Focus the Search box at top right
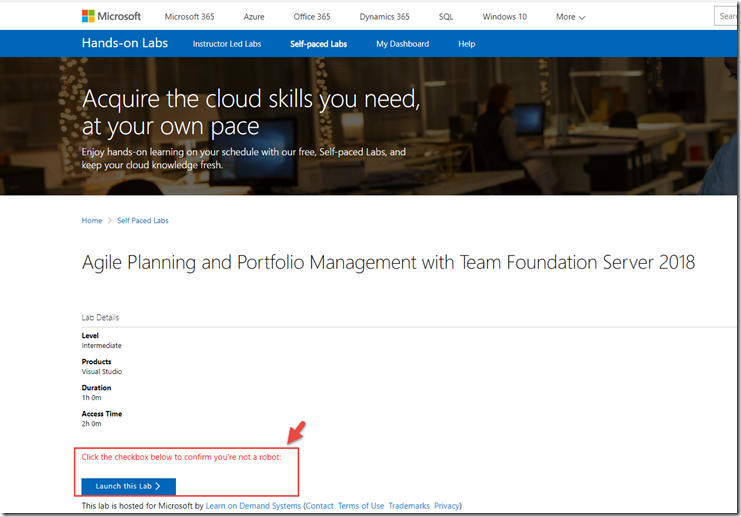Viewport: 741px width, 517px height. pyautogui.click(x=725, y=16)
